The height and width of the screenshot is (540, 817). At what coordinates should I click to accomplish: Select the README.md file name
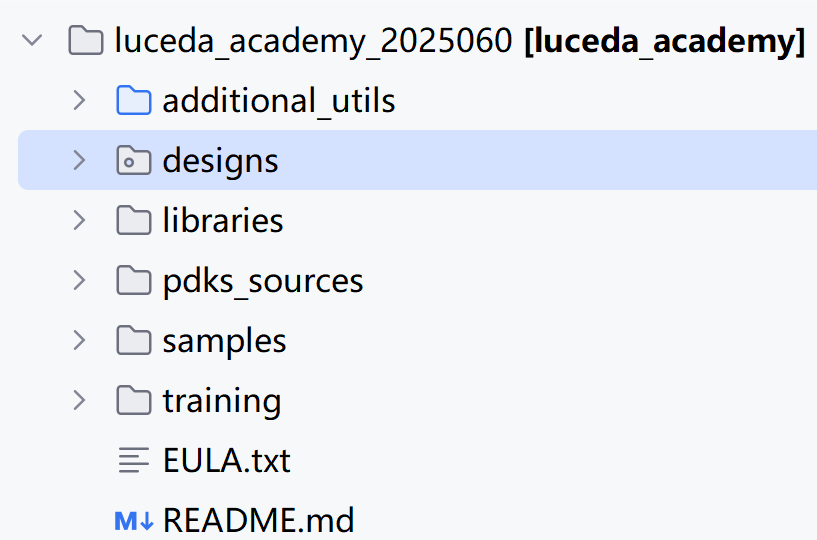258,521
